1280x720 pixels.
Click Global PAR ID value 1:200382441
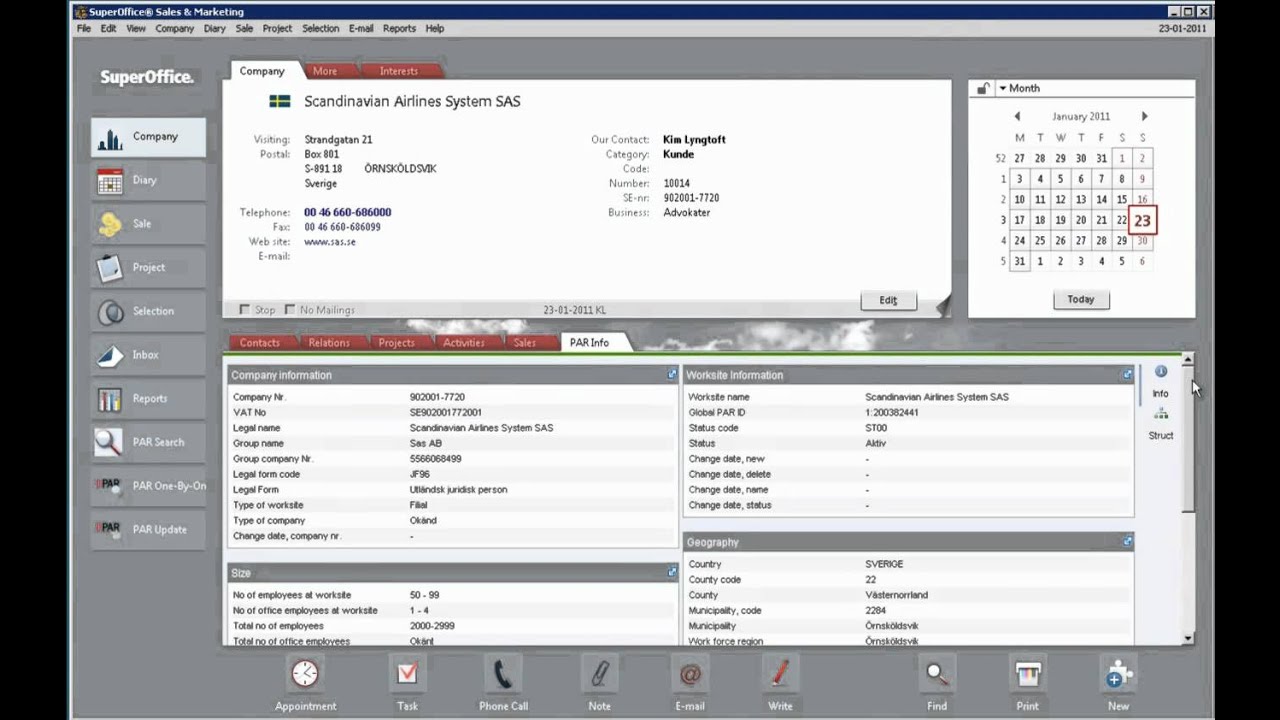(892, 412)
